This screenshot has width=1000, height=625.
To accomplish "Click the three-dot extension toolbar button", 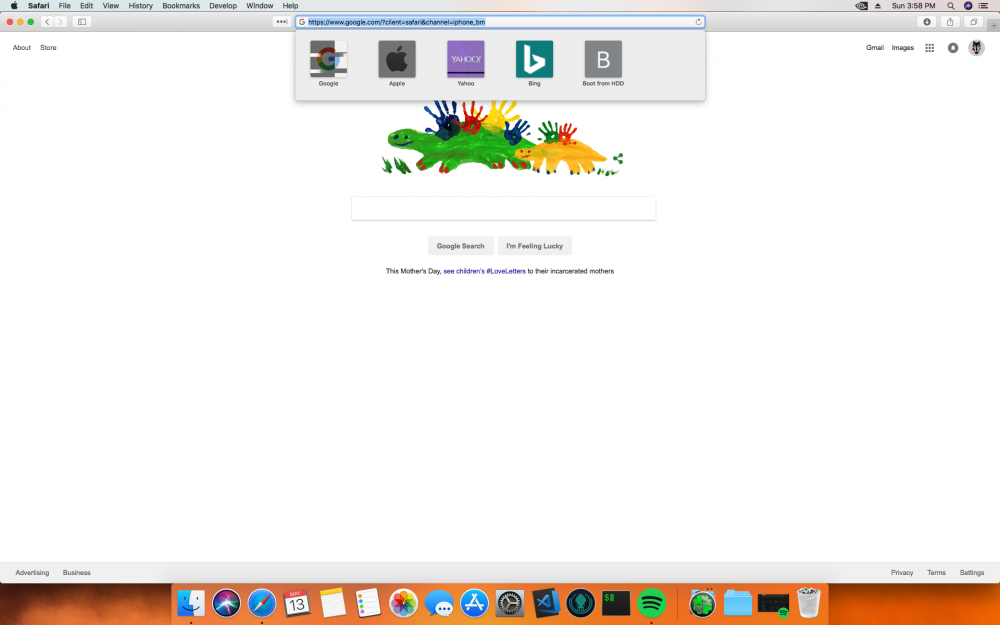I will [281, 22].
